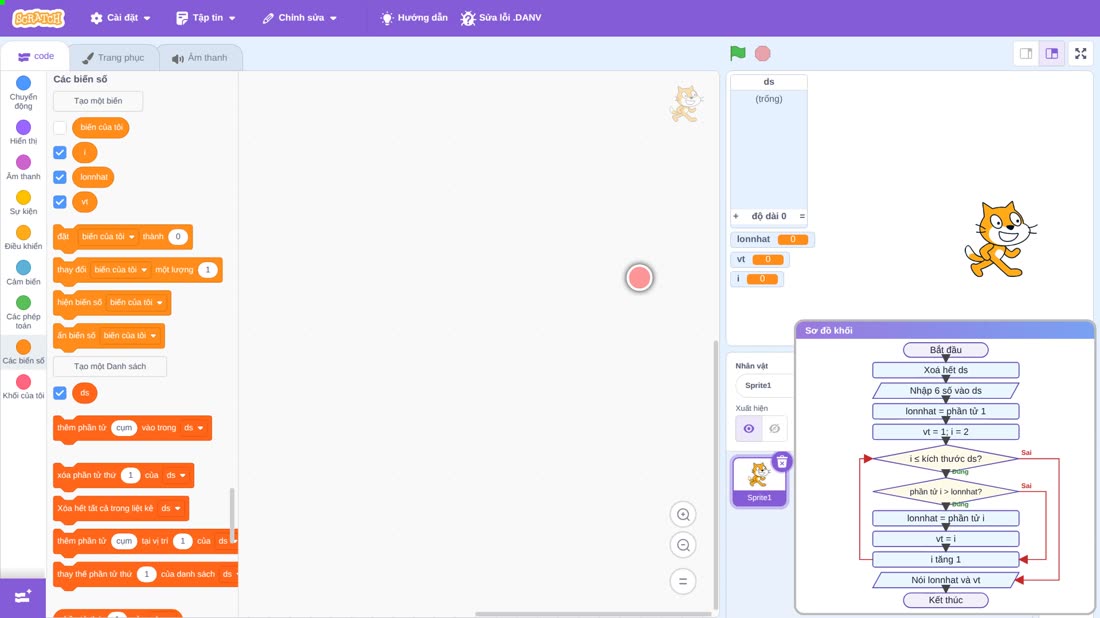Switch to small stage layout
The height and width of the screenshot is (618, 1100).
pyautogui.click(x=1026, y=53)
